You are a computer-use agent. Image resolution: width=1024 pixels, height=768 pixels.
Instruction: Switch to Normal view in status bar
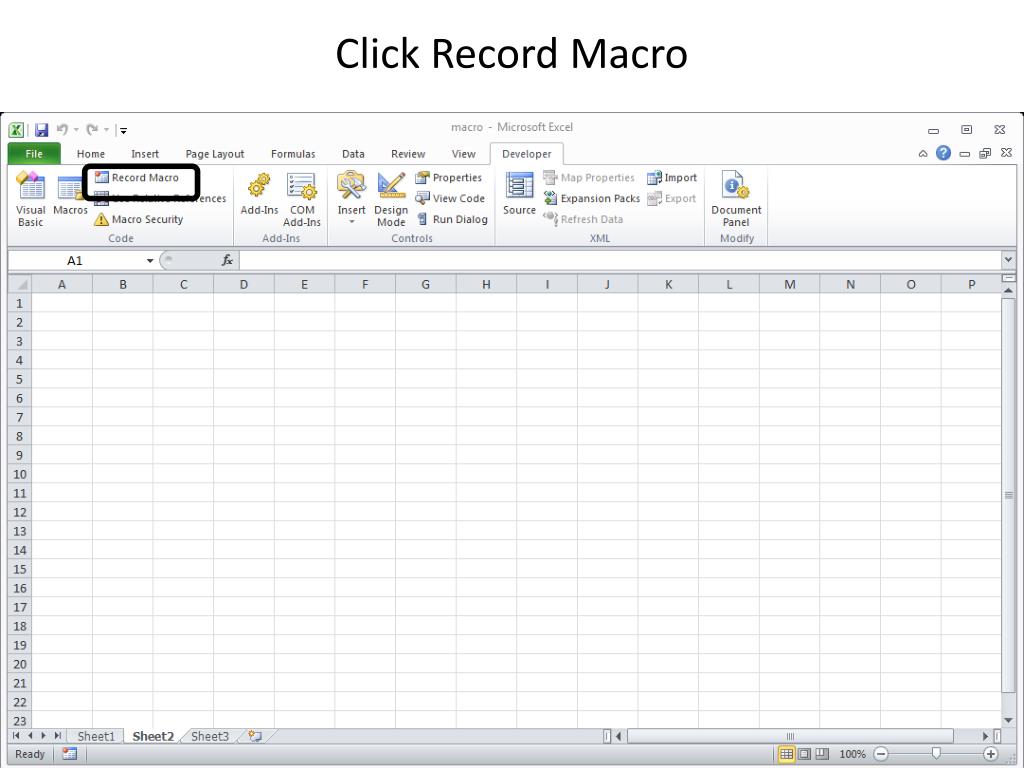point(786,754)
